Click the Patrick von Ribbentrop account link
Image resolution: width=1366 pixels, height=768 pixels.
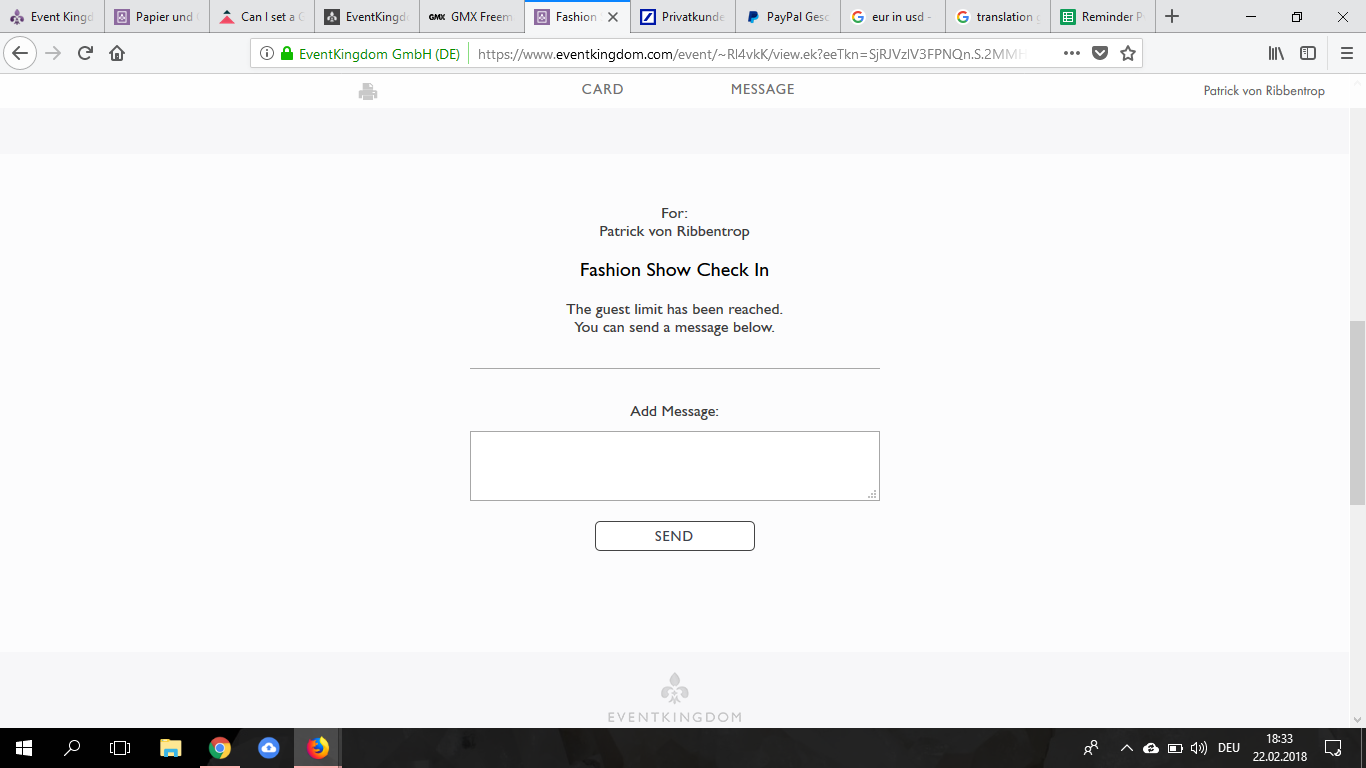[x=1263, y=91]
